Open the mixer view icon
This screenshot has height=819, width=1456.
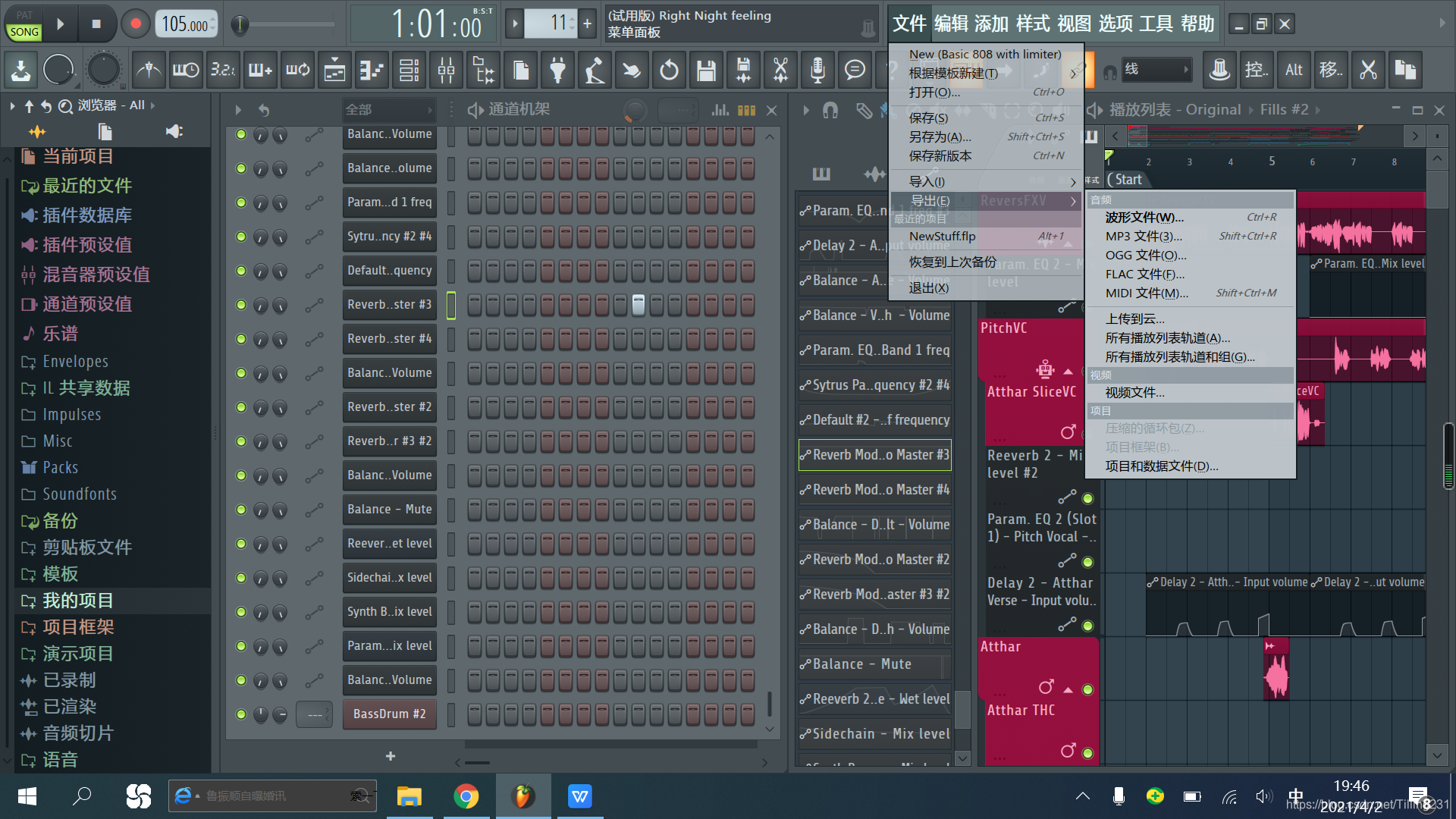[446, 71]
